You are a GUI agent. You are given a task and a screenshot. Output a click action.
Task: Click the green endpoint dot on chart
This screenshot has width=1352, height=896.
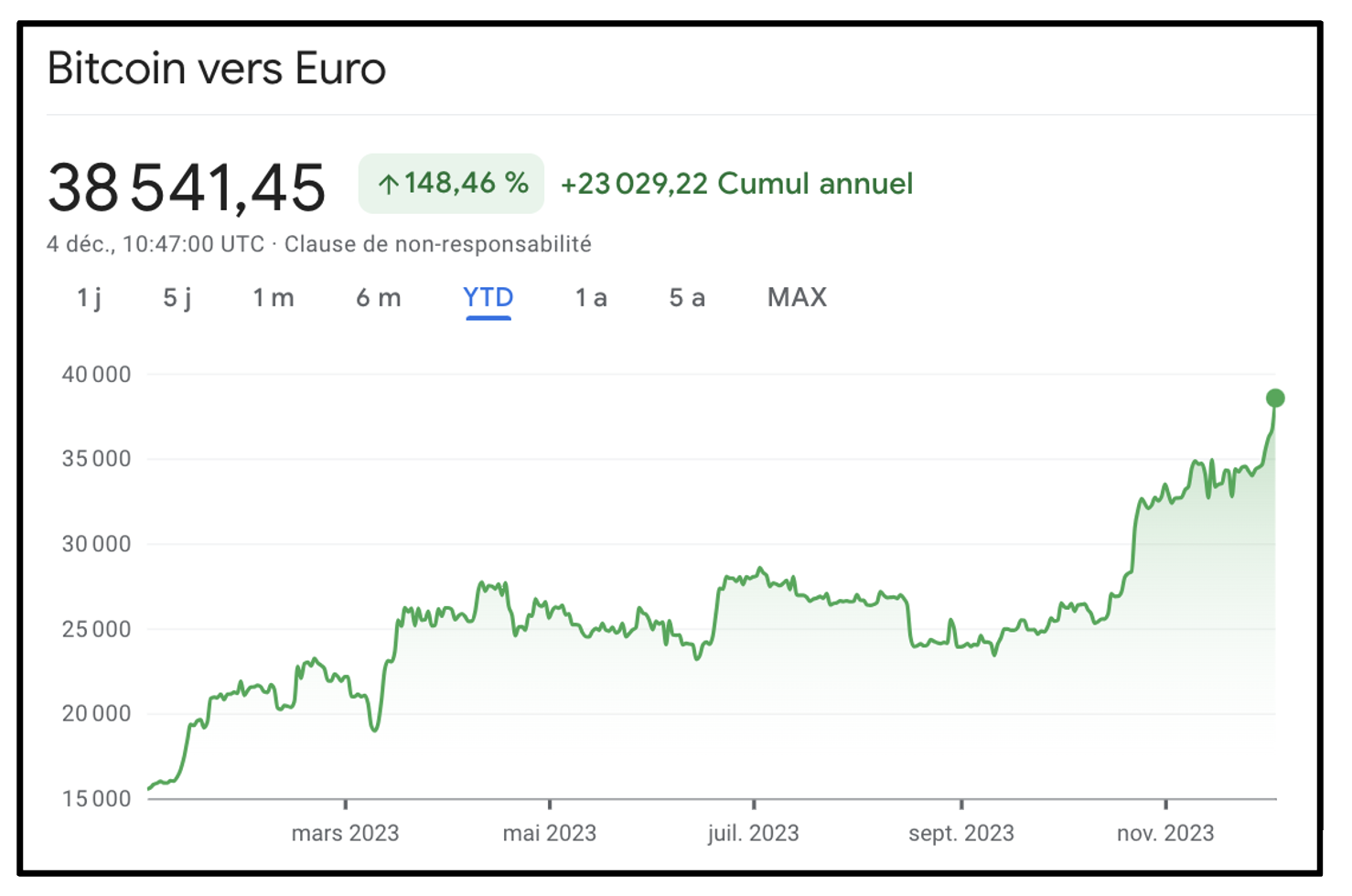1275,398
